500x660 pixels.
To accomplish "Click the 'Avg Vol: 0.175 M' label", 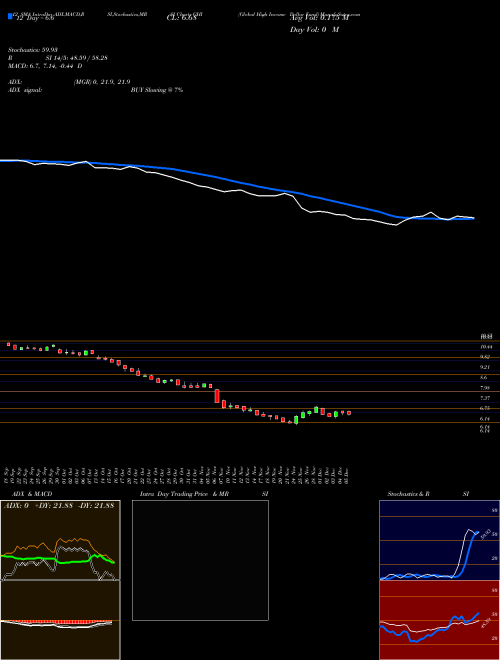I will tap(319, 18).
